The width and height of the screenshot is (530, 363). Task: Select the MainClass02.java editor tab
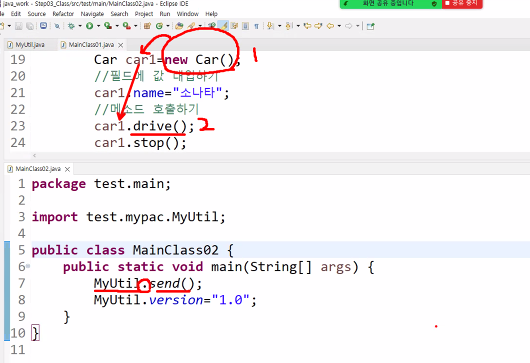coord(38,169)
